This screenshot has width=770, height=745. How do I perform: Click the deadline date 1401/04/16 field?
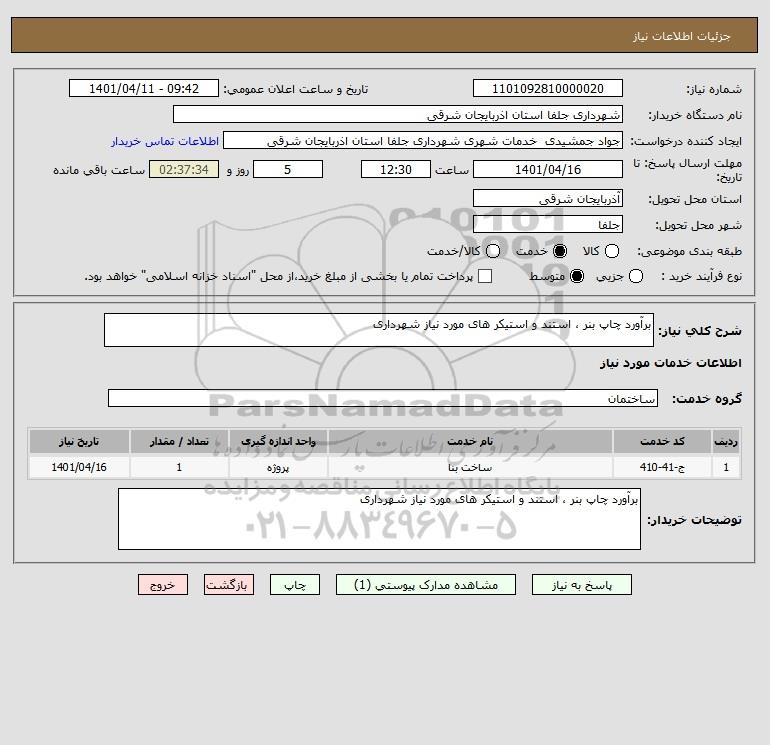[x=548, y=169]
